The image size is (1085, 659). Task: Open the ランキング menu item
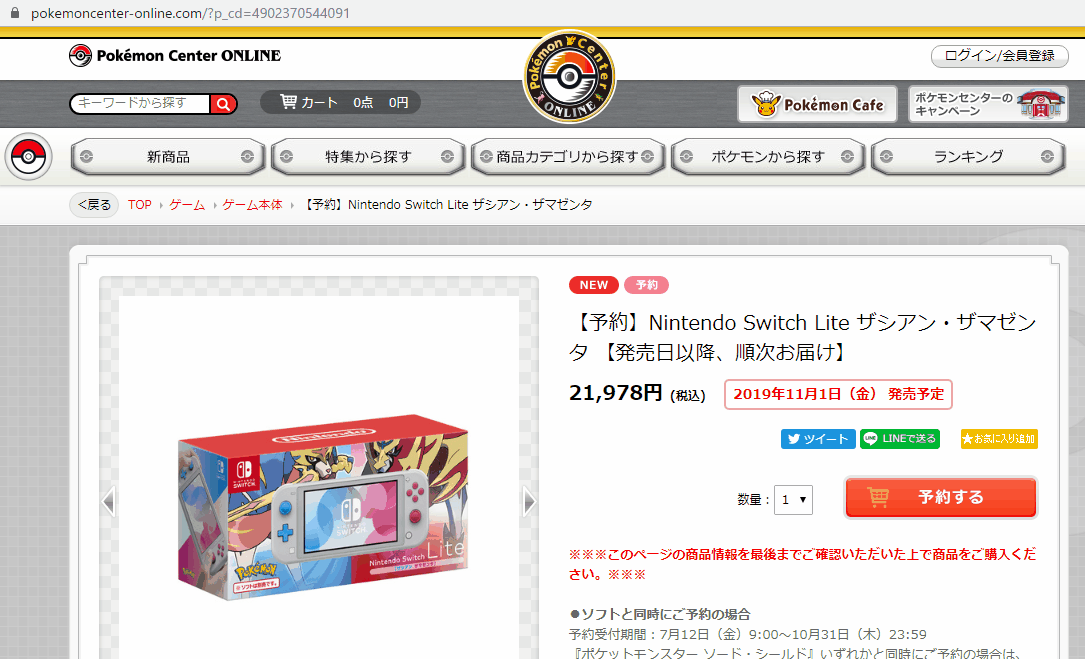967,157
